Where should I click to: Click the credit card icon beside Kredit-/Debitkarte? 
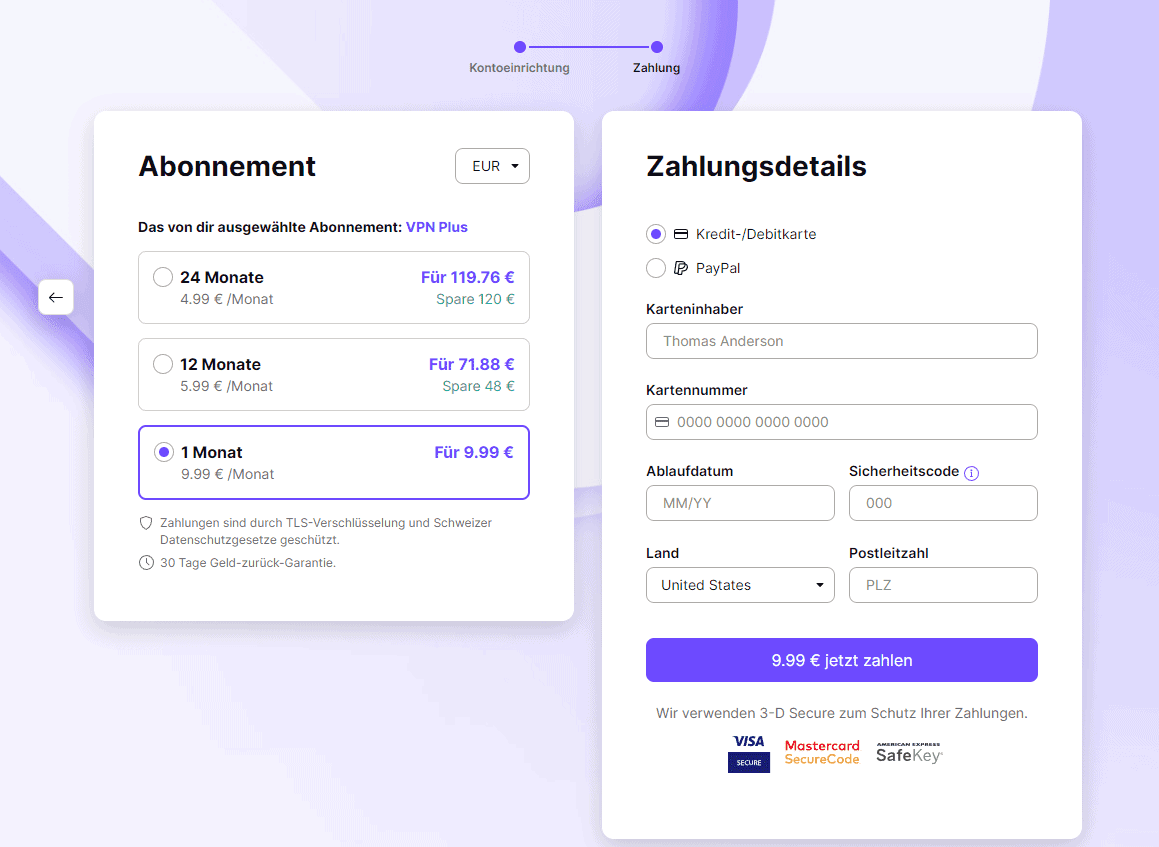pyautogui.click(x=681, y=234)
